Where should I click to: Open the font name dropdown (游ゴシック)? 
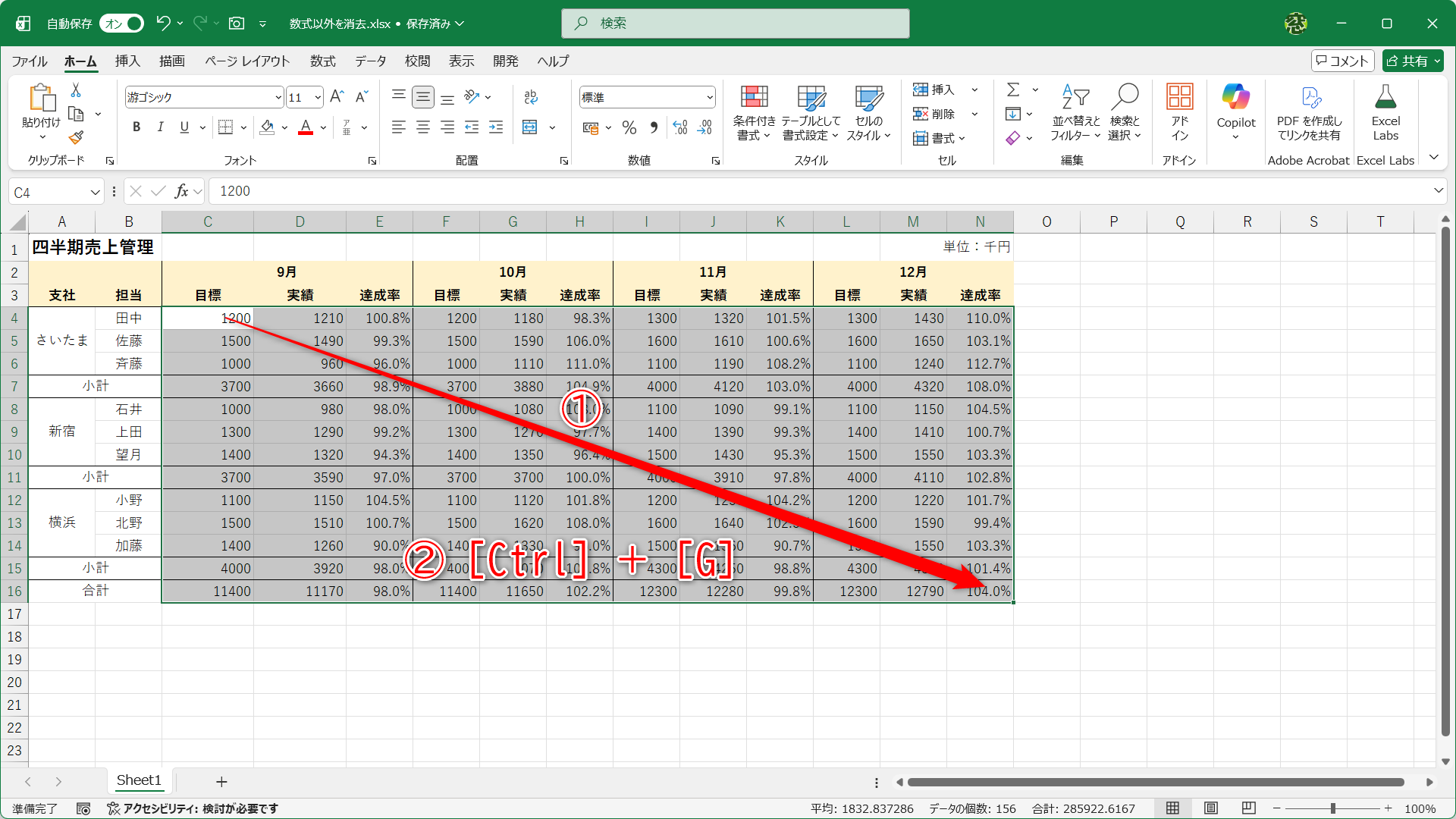pyautogui.click(x=278, y=97)
